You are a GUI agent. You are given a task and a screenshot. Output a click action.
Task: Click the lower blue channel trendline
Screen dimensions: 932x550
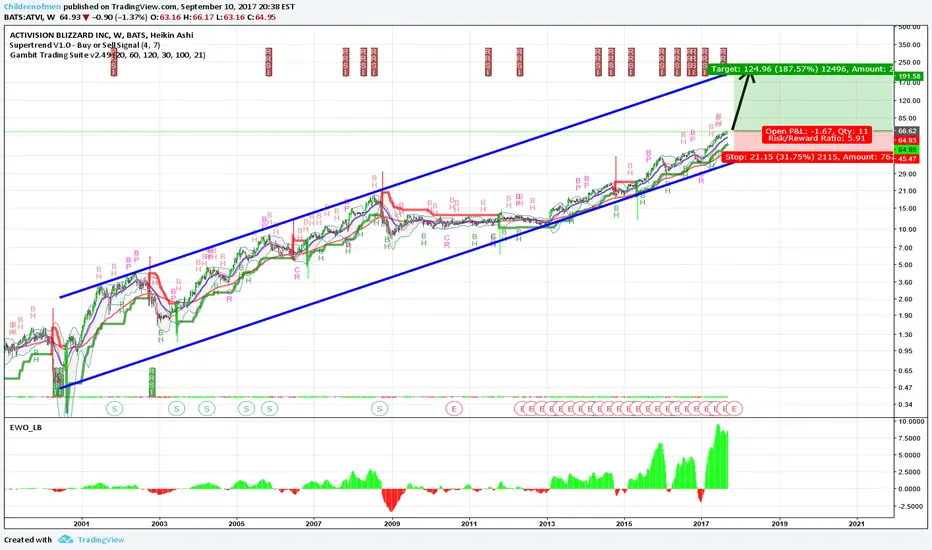pyautogui.click(x=398, y=275)
